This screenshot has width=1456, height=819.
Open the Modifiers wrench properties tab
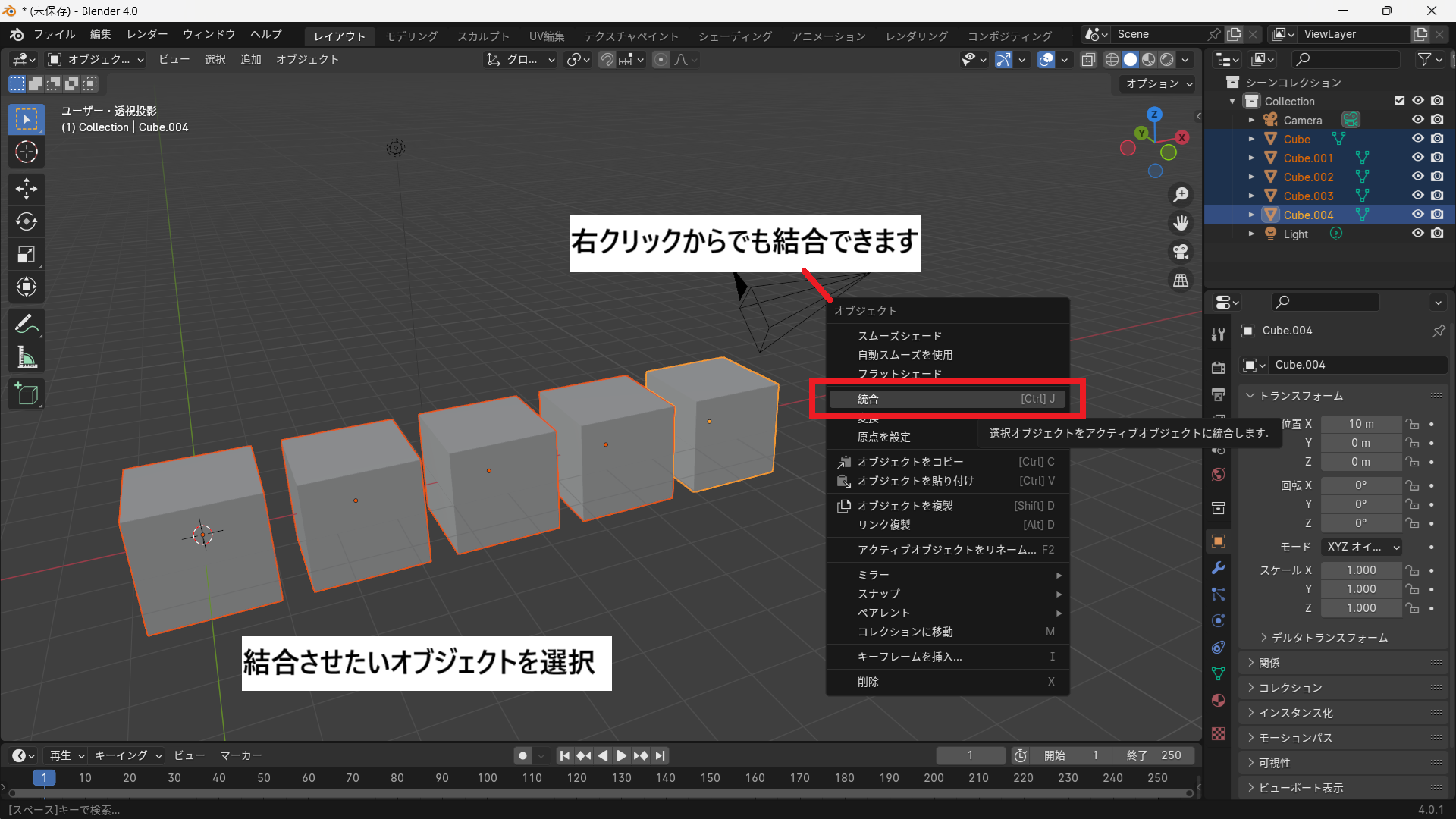click(x=1218, y=567)
